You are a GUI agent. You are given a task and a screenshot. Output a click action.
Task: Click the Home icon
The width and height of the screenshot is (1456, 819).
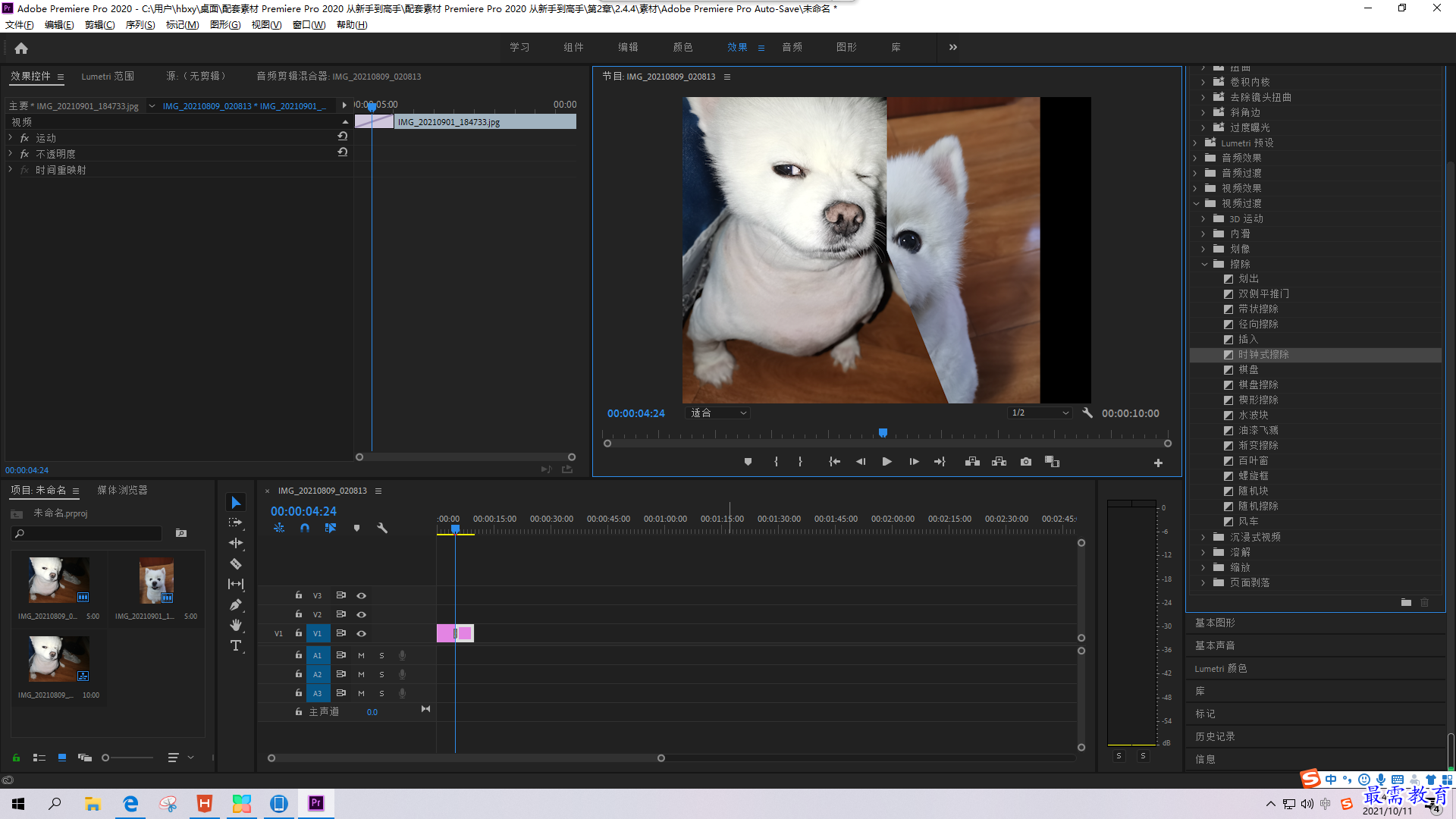pos(21,48)
